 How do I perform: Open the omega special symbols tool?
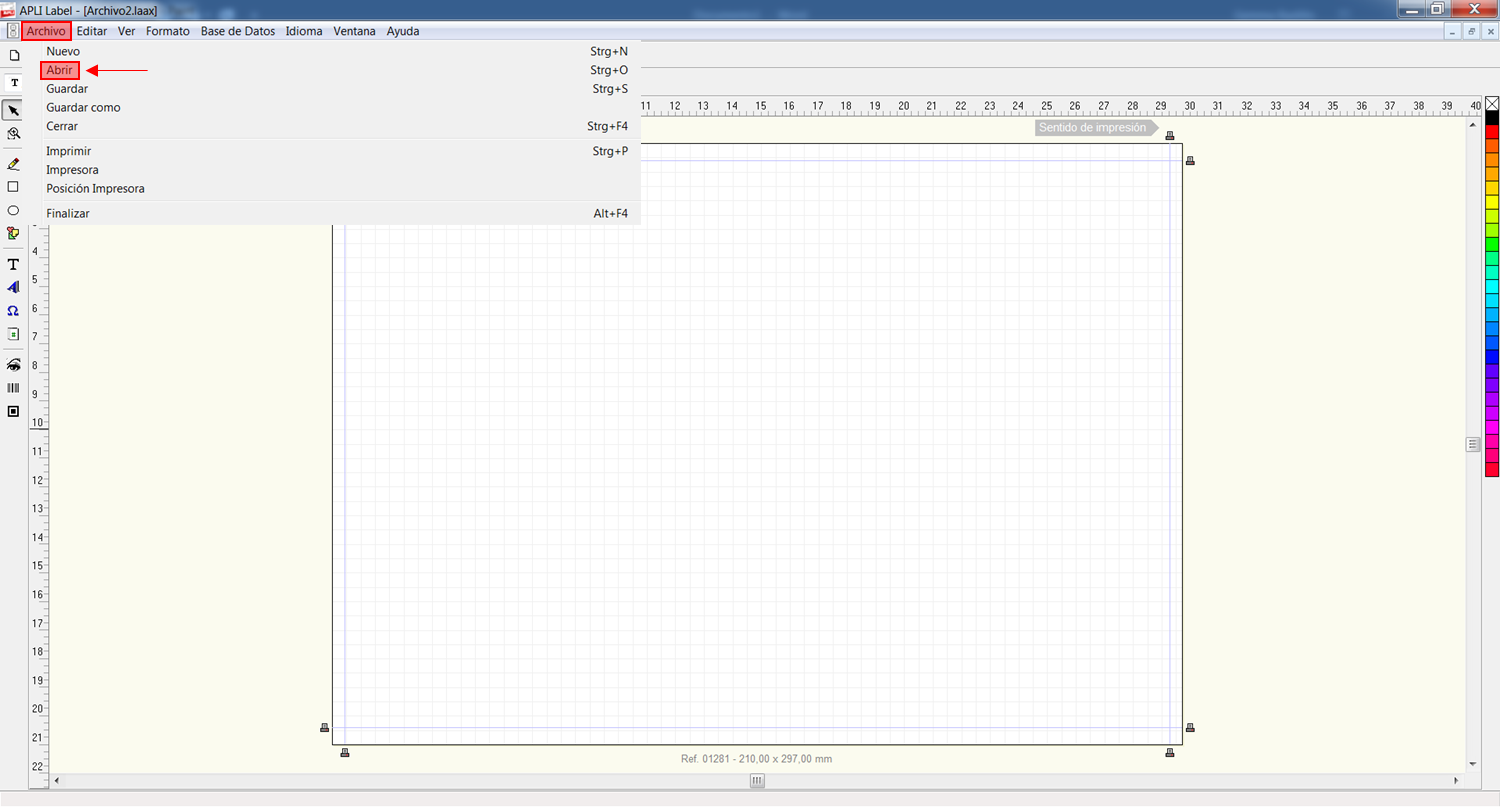point(14,311)
